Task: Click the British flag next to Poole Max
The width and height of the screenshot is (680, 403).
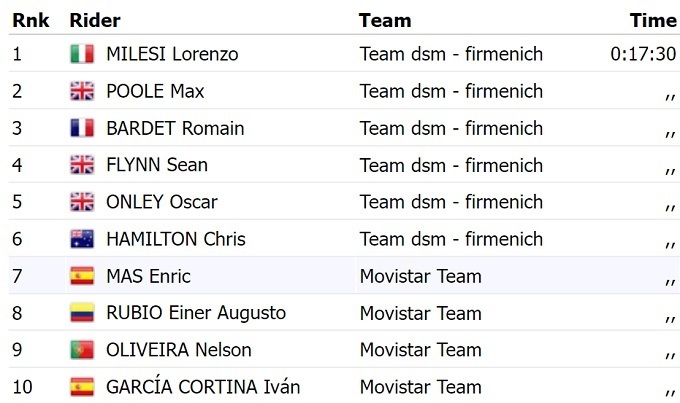Action: pyautogui.click(x=82, y=91)
